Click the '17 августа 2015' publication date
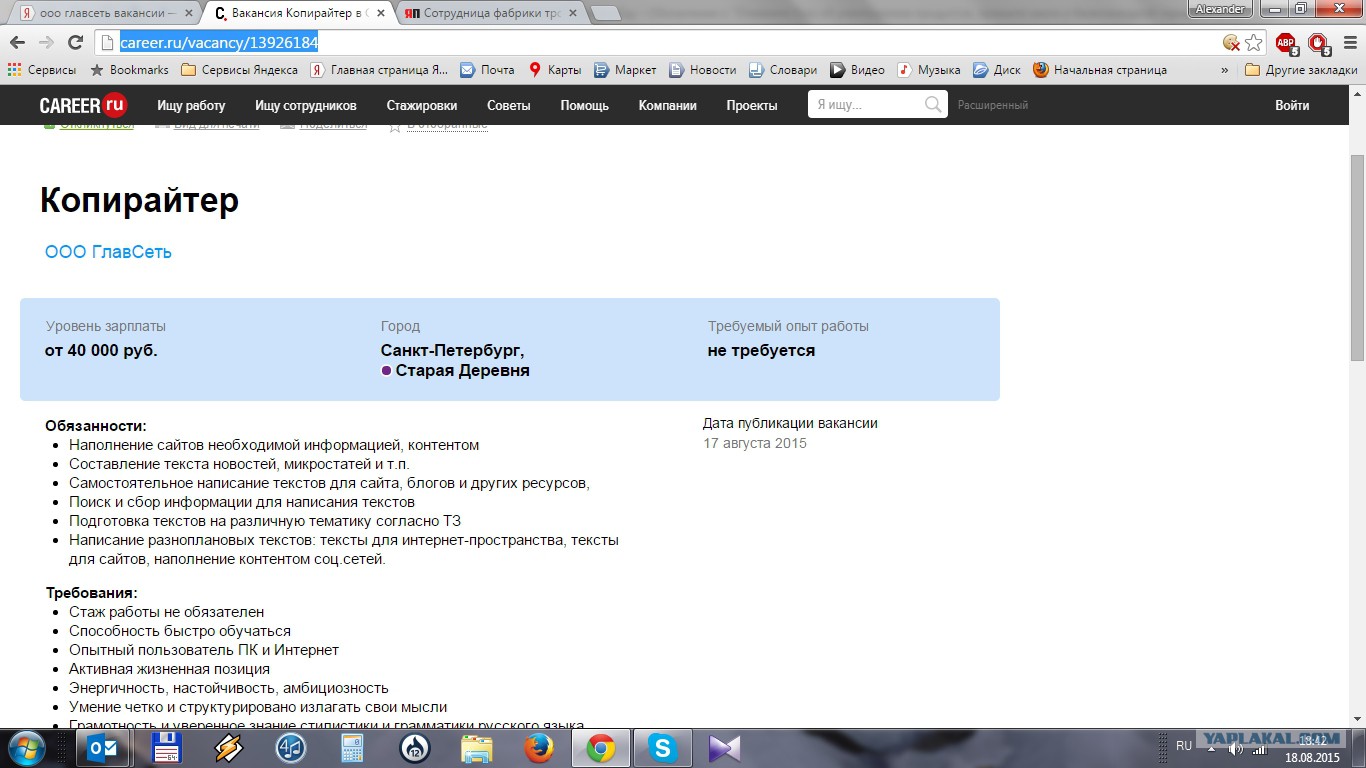 [755, 443]
